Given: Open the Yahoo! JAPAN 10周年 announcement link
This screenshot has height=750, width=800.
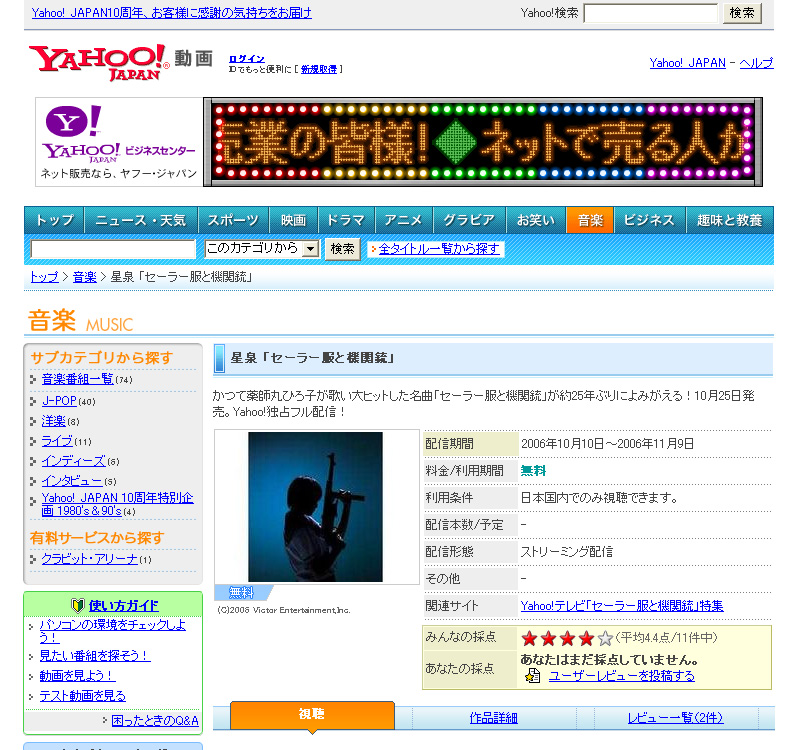Looking at the screenshot, I should pyautogui.click(x=171, y=13).
